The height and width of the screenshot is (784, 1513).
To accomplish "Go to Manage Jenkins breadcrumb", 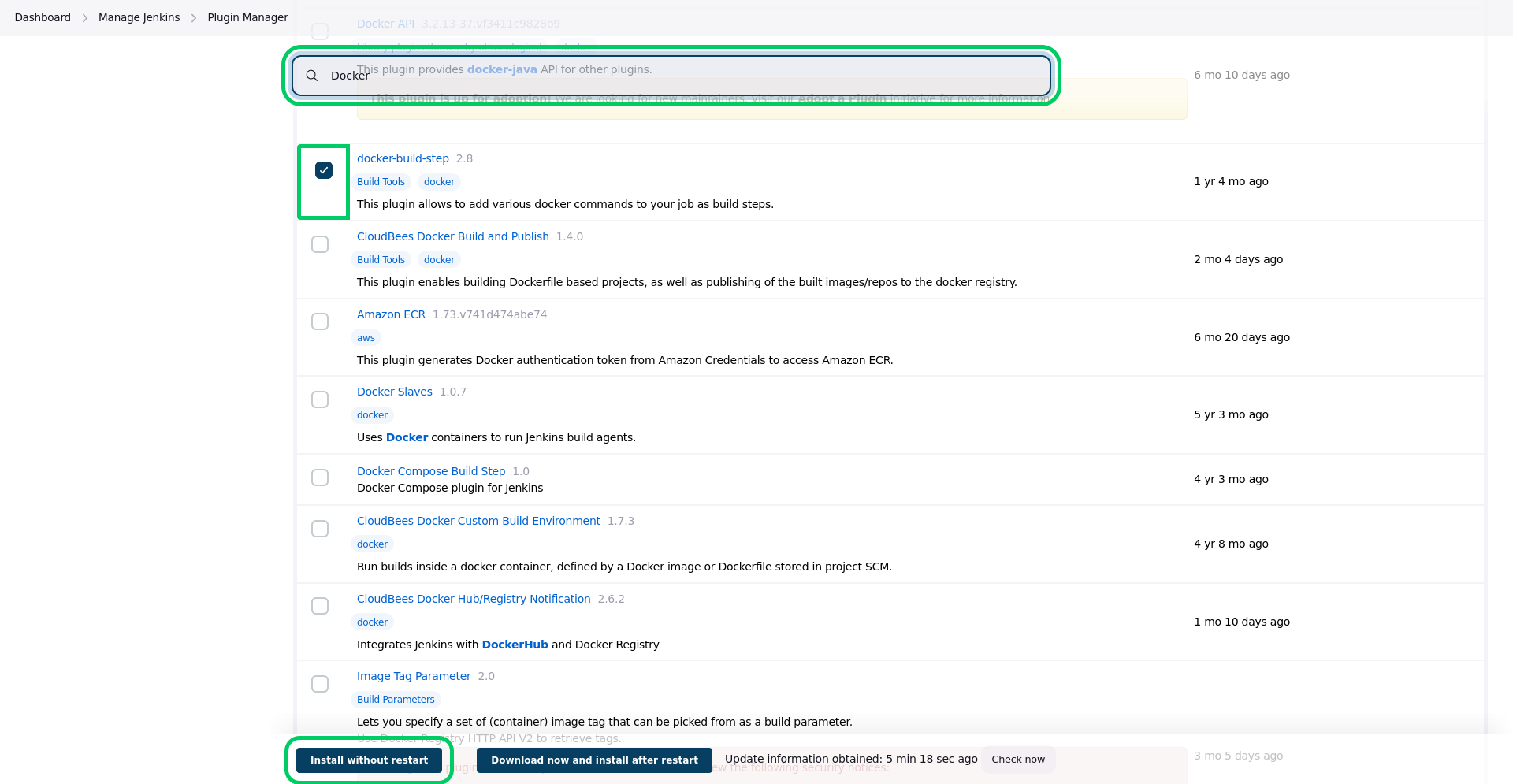I will (x=139, y=17).
